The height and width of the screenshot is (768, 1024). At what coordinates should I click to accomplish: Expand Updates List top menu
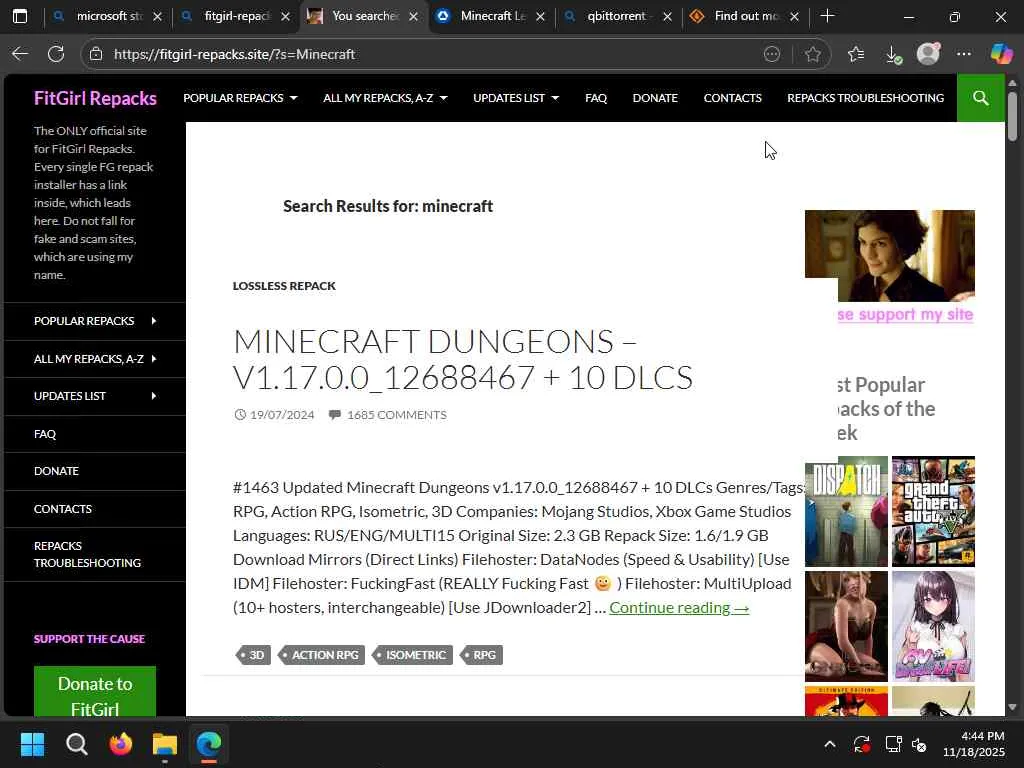click(516, 98)
